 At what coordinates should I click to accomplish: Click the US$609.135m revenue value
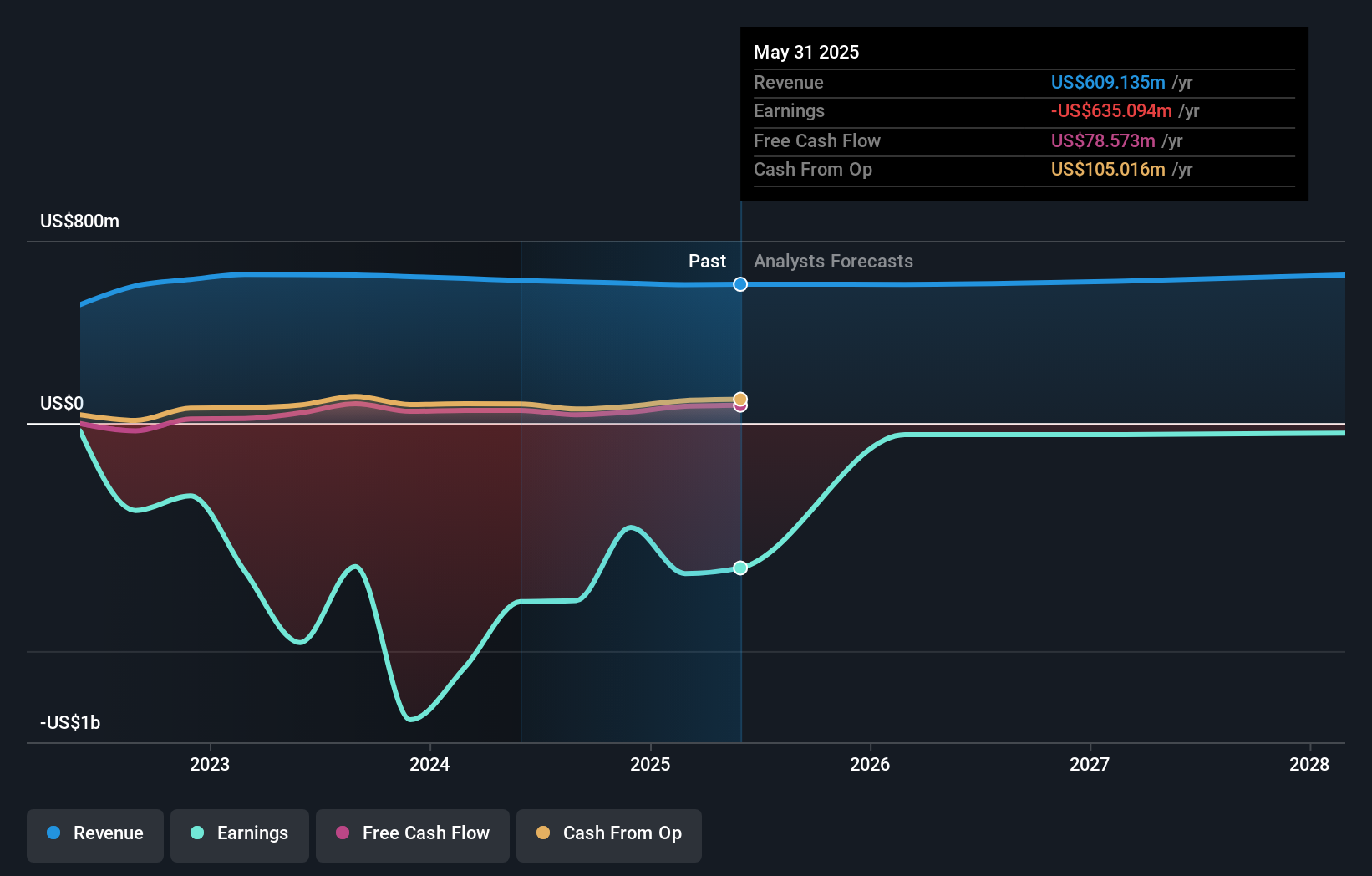(x=1108, y=83)
